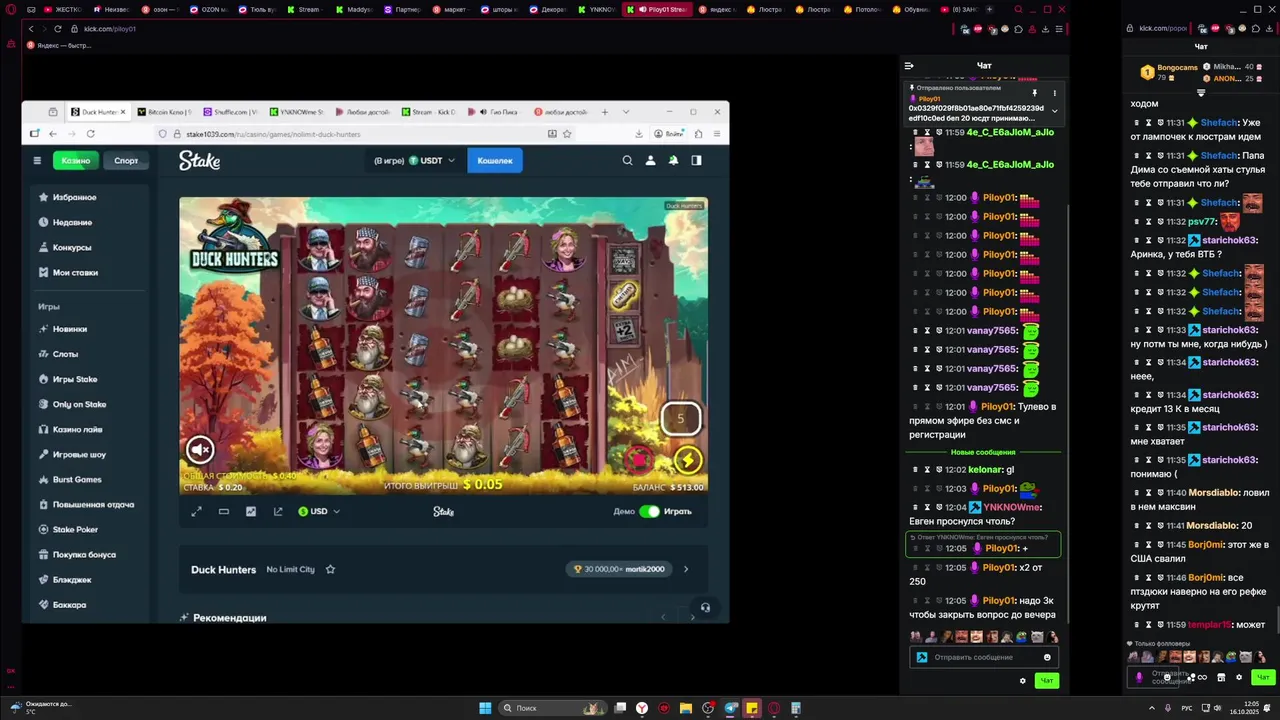
Task: Open No Limit City provider link
Action: coord(290,569)
